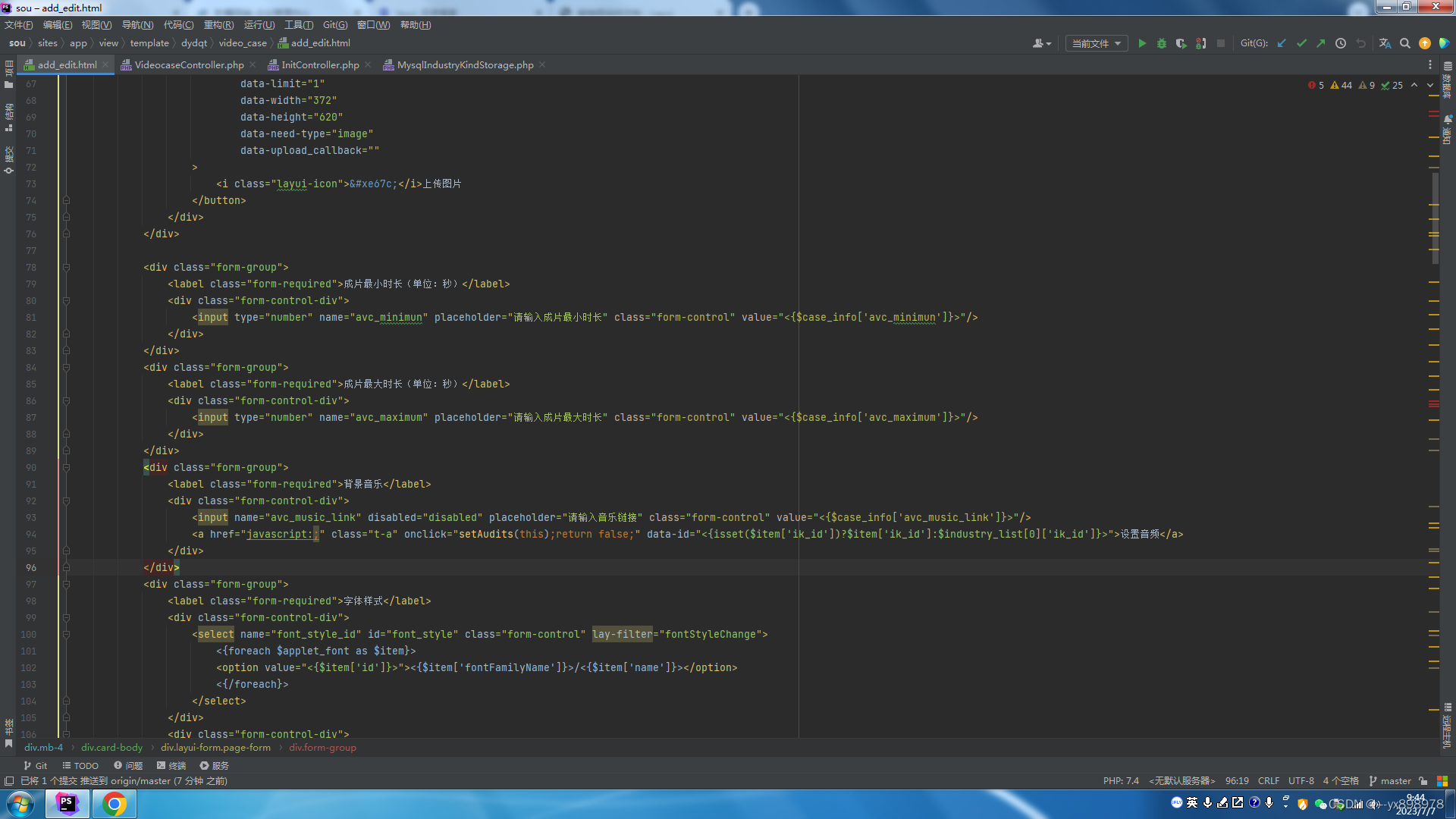Toggle line 94 code folding arrow

coord(66,534)
